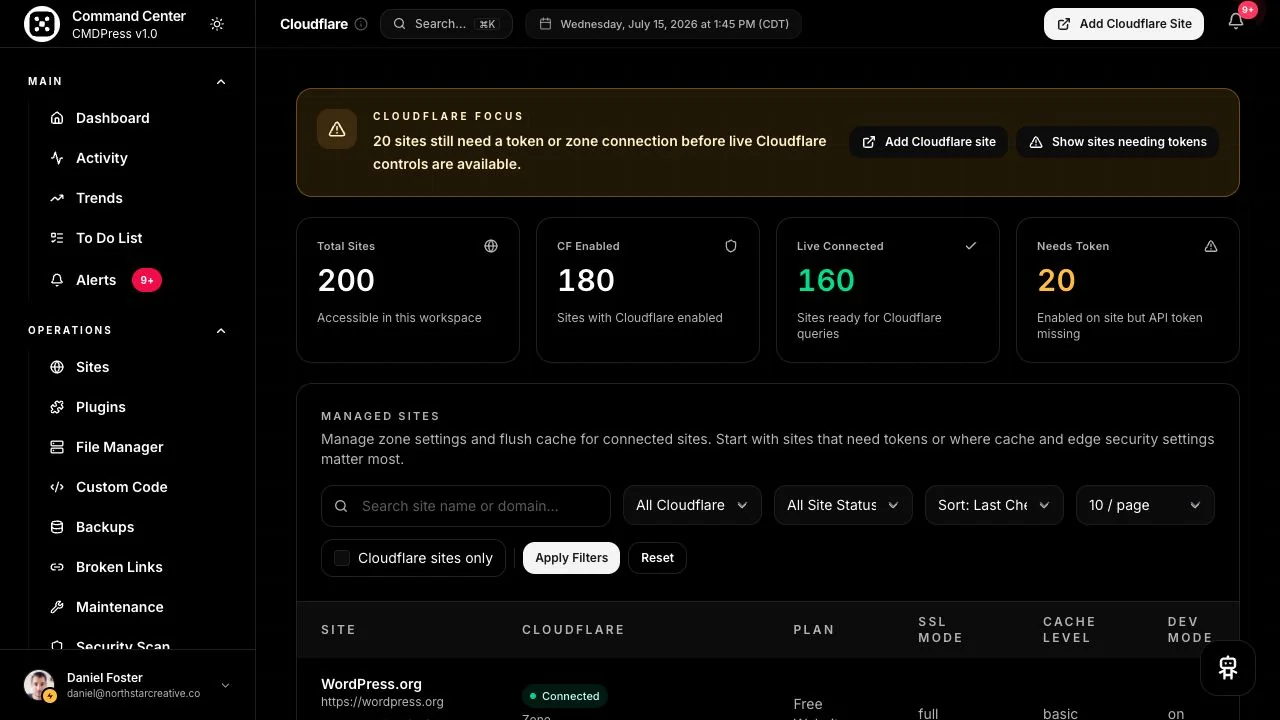Click the shield icon on CF Enabled card
This screenshot has height=720, width=1280.
coord(731,246)
